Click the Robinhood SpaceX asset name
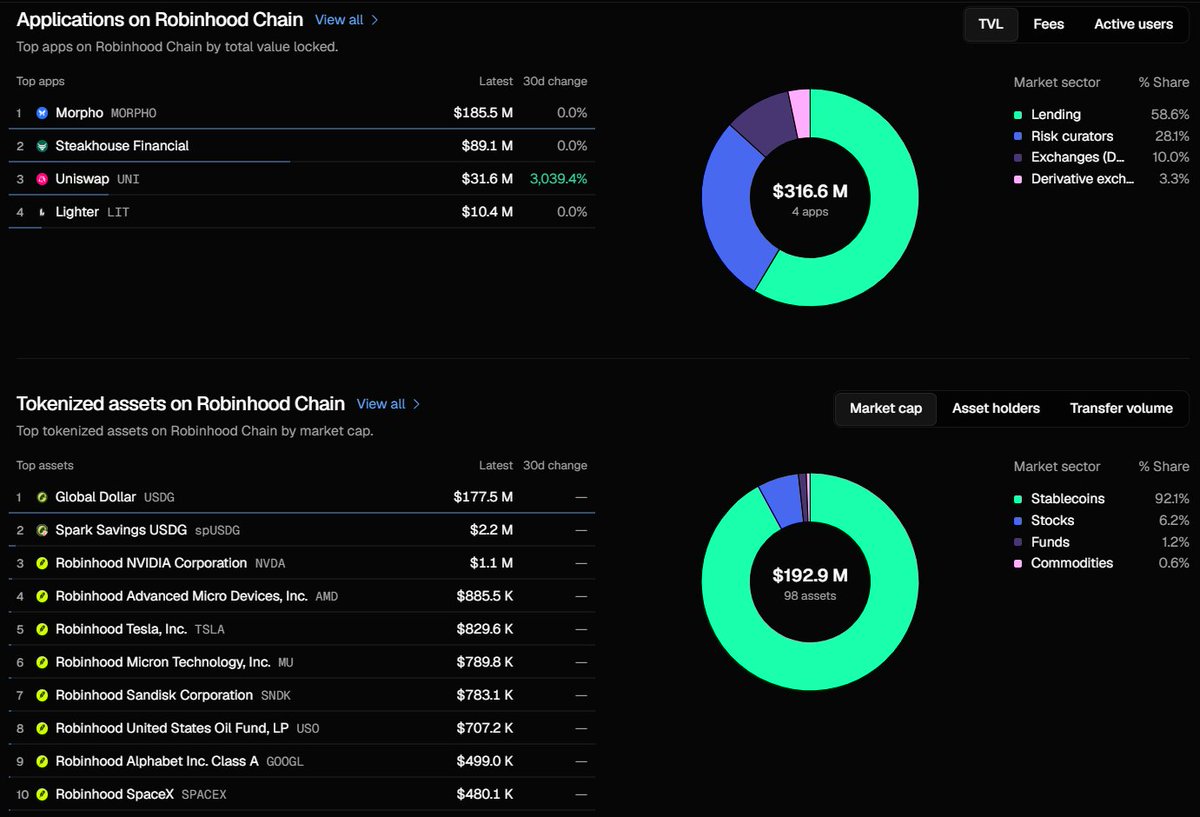This screenshot has width=1200, height=817. 116,795
